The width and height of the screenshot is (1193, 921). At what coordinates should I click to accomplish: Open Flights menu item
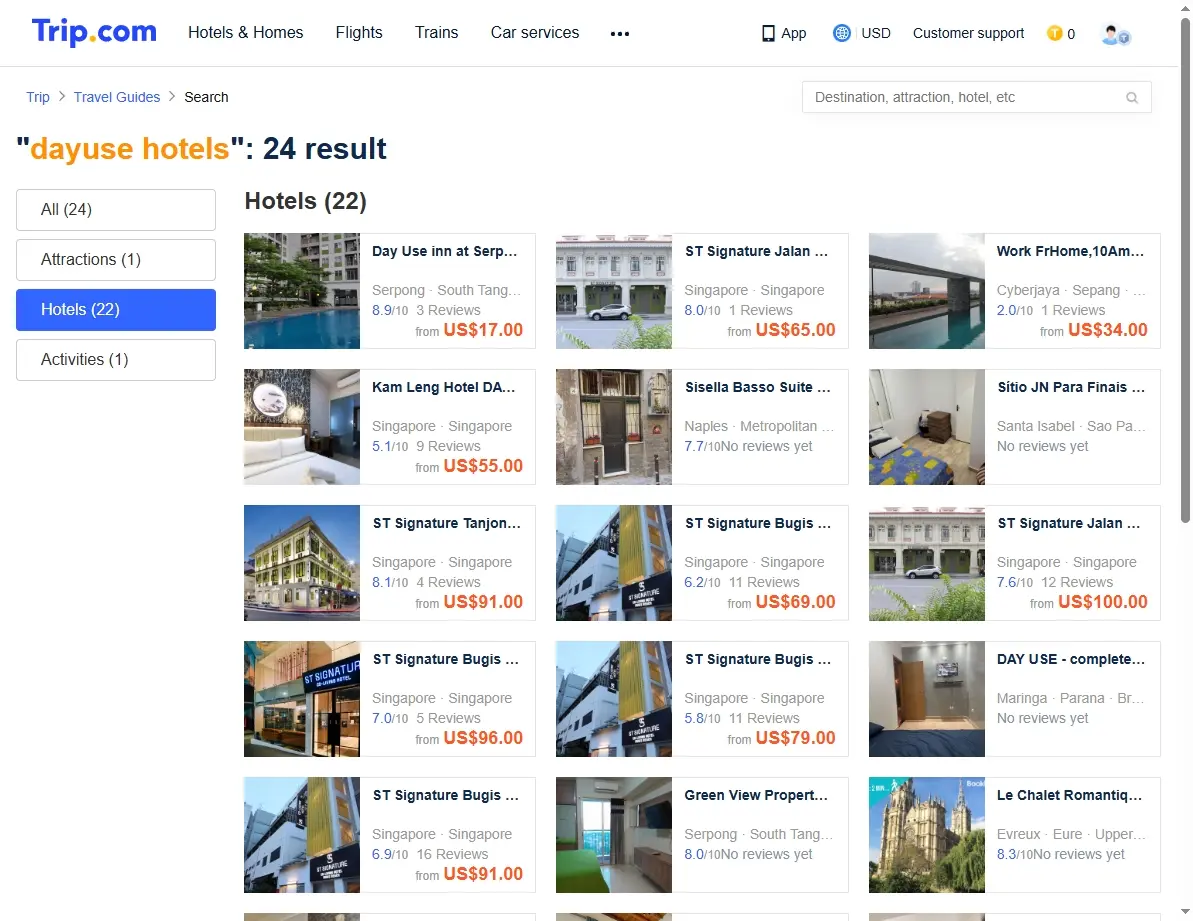(x=359, y=33)
